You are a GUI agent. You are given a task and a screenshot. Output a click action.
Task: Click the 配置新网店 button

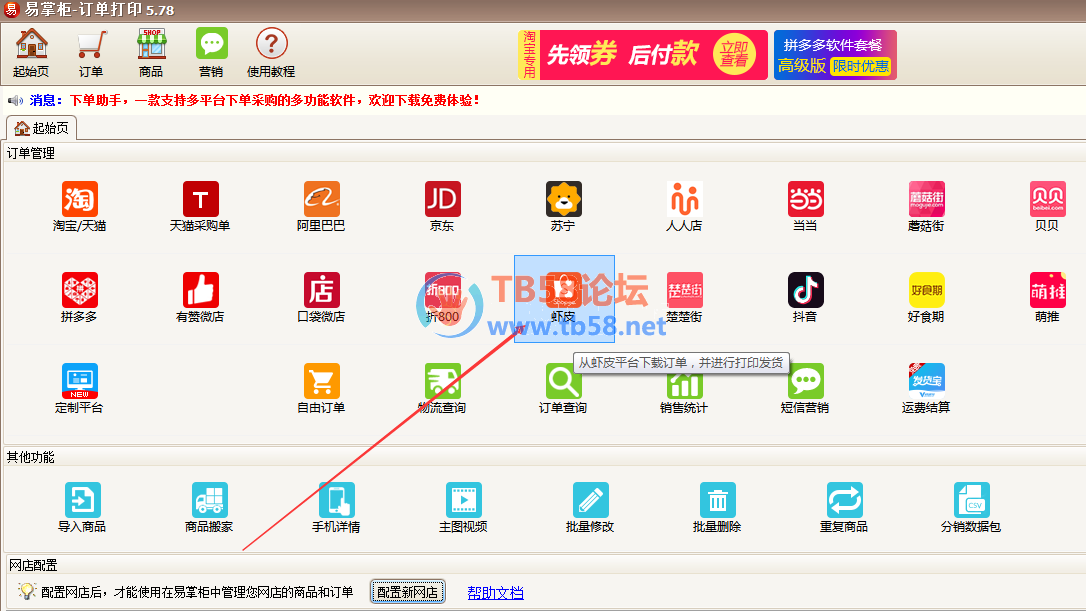pos(407,592)
